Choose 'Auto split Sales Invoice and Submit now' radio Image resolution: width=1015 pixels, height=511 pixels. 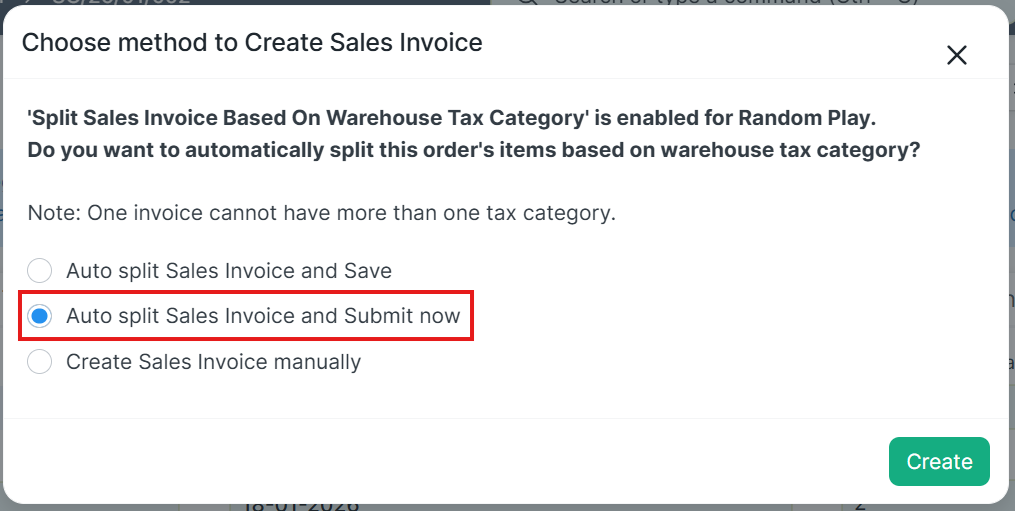[x=40, y=316]
